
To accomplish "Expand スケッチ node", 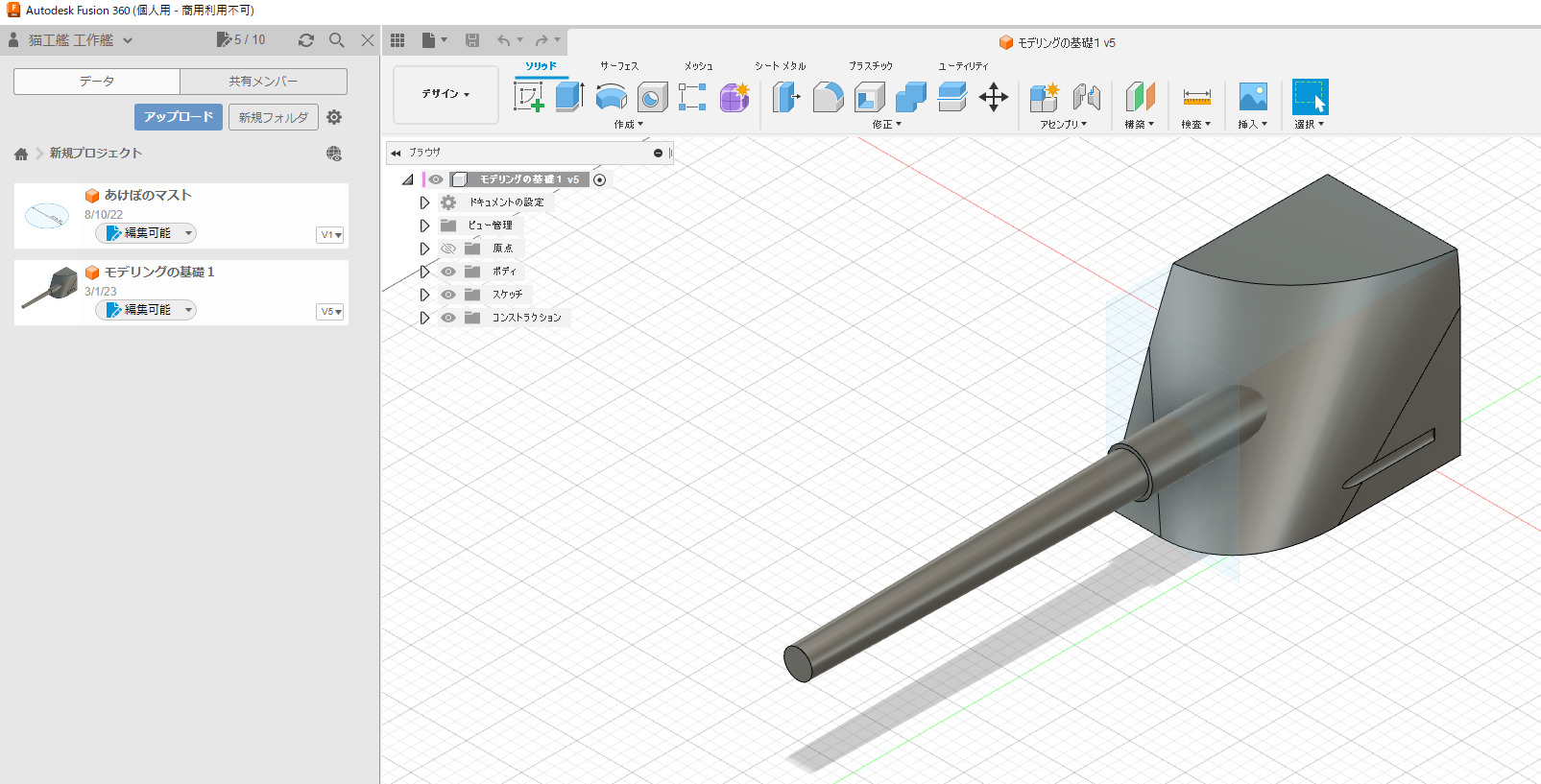I will click(x=424, y=295).
